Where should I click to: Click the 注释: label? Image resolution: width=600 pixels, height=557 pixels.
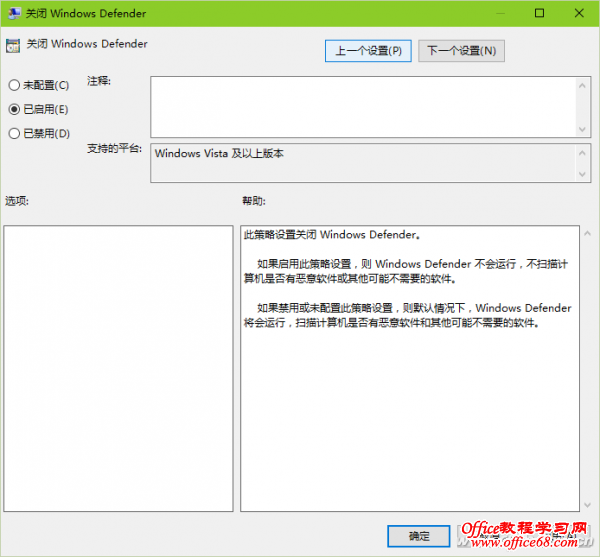pyautogui.click(x=99, y=81)
